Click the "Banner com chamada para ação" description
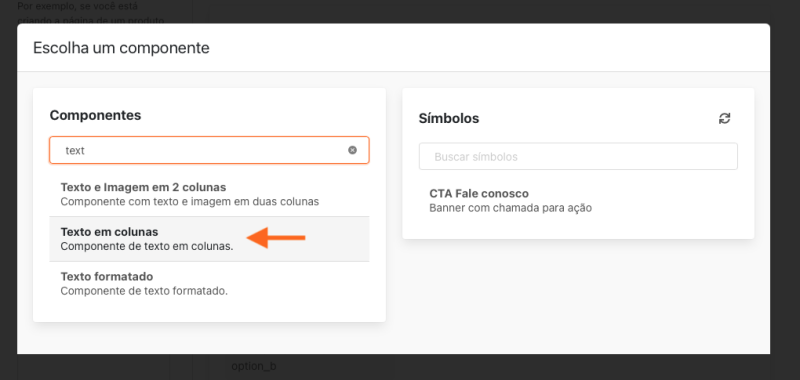This screenshot has width=800, height=380. 510,208
